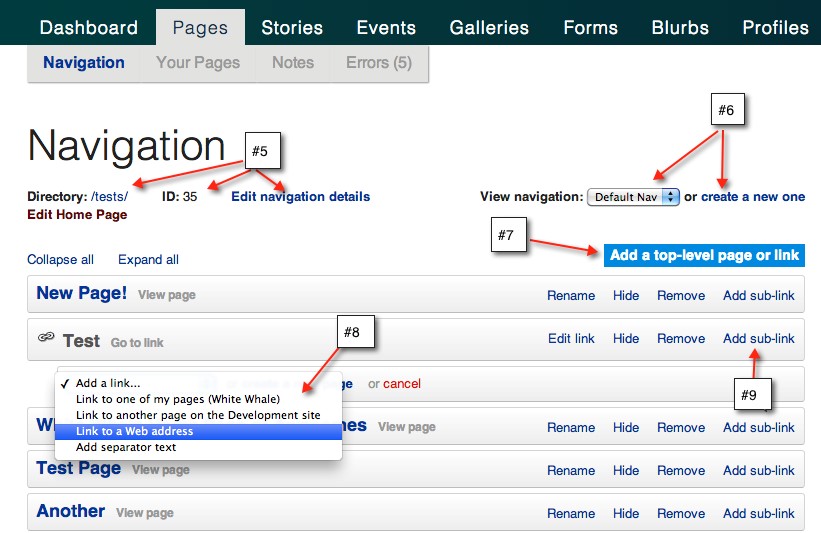Image resolution: width=821 pixels, height=533 pixels.
Task: Pick 'Link to one of my pages (White Whale)'
Action: pyautogui.click(x=178, y=399)
